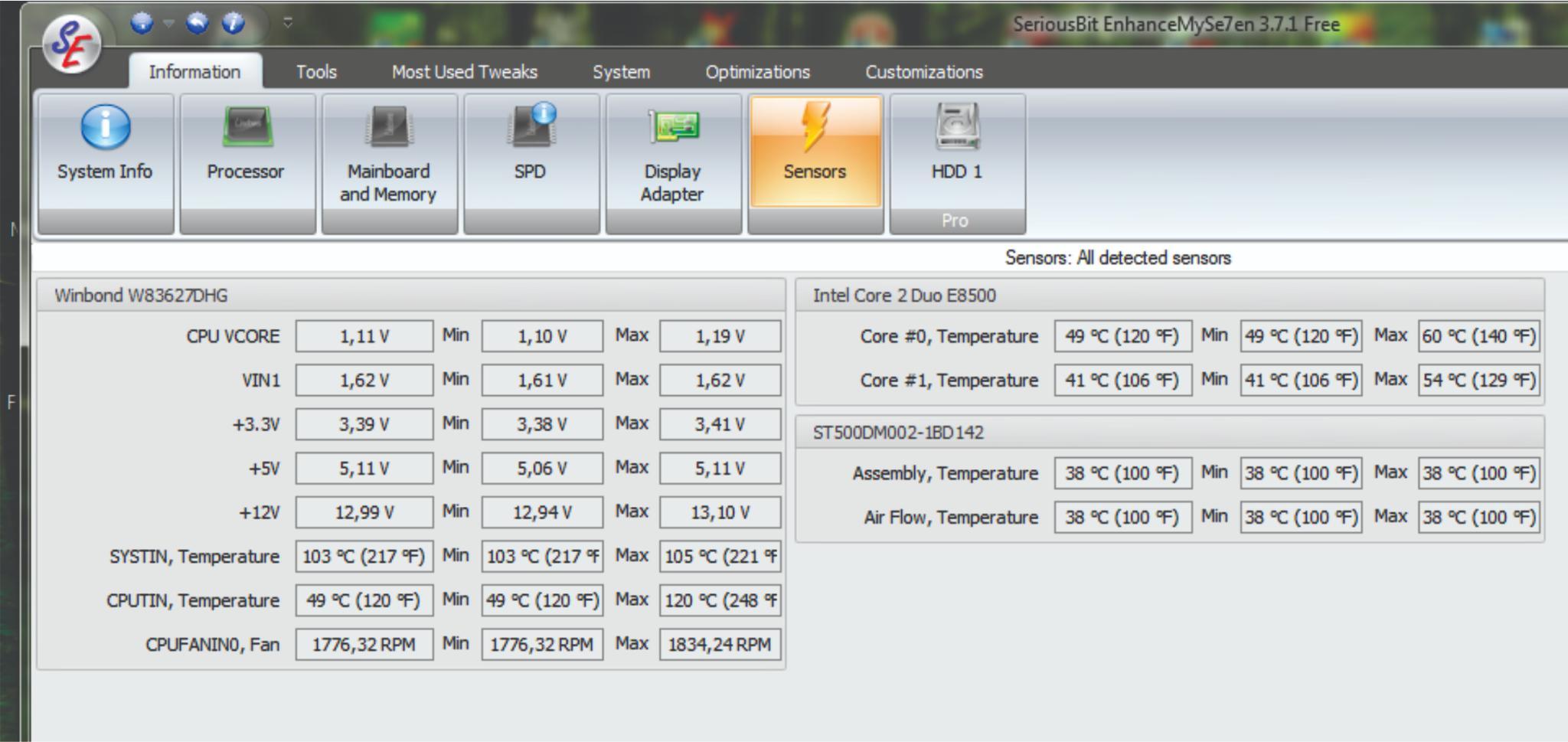The width and height of the screenshot is (1568, 742).
Task: Open the SPD memory panel
Action: [x=531, y=163]
